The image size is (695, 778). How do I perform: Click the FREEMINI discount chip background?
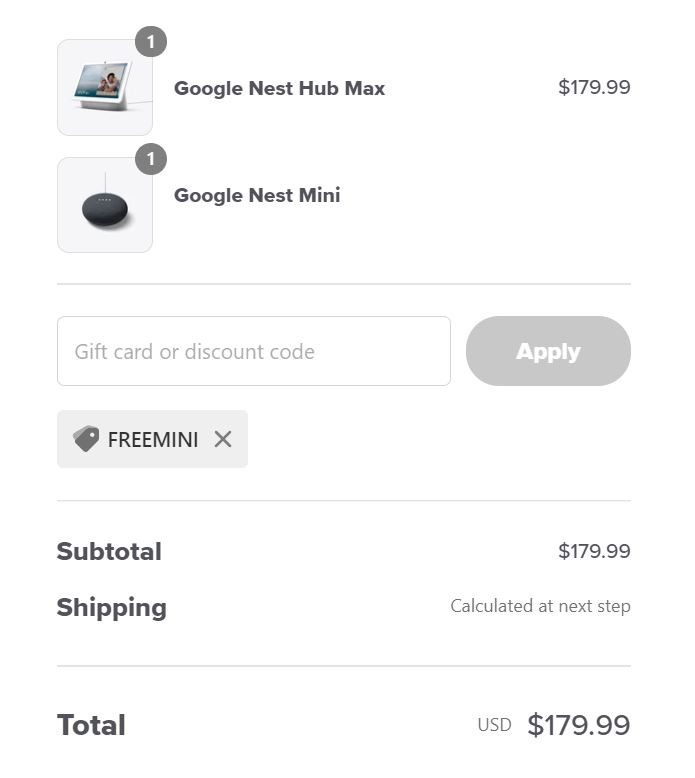[152, 439]
